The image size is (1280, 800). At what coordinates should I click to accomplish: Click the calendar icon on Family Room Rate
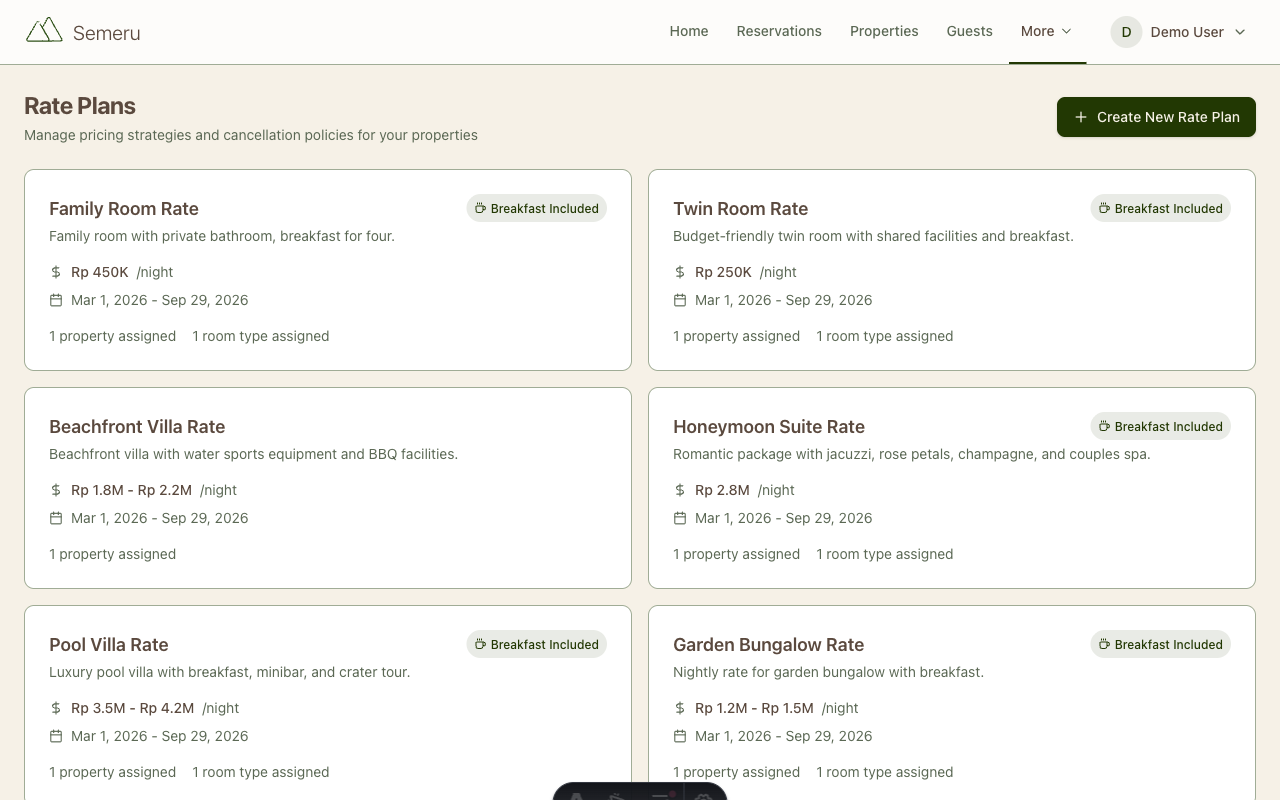pyautogui.click(x=56, y=300)
